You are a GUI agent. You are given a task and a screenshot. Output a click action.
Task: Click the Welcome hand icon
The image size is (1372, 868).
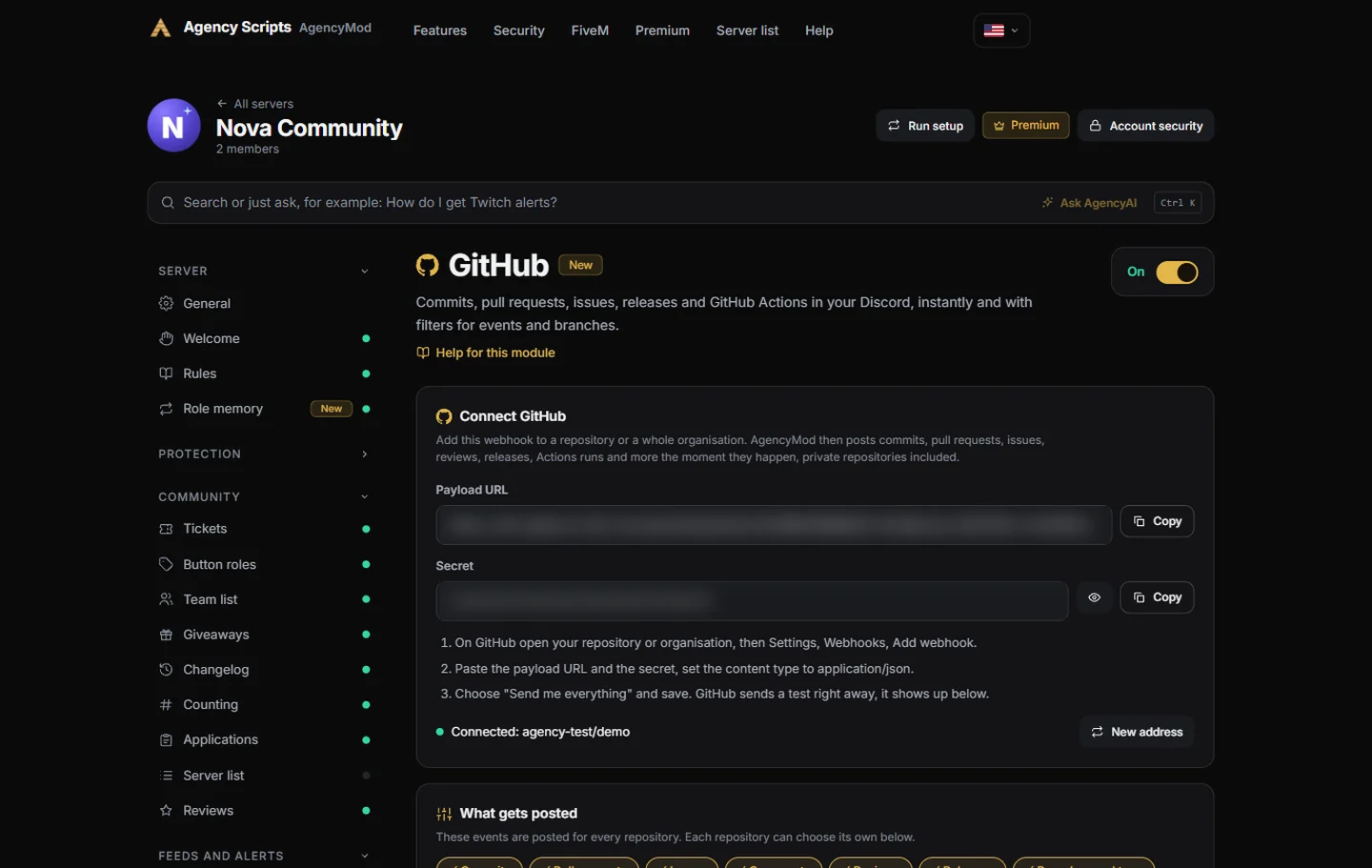166,339
